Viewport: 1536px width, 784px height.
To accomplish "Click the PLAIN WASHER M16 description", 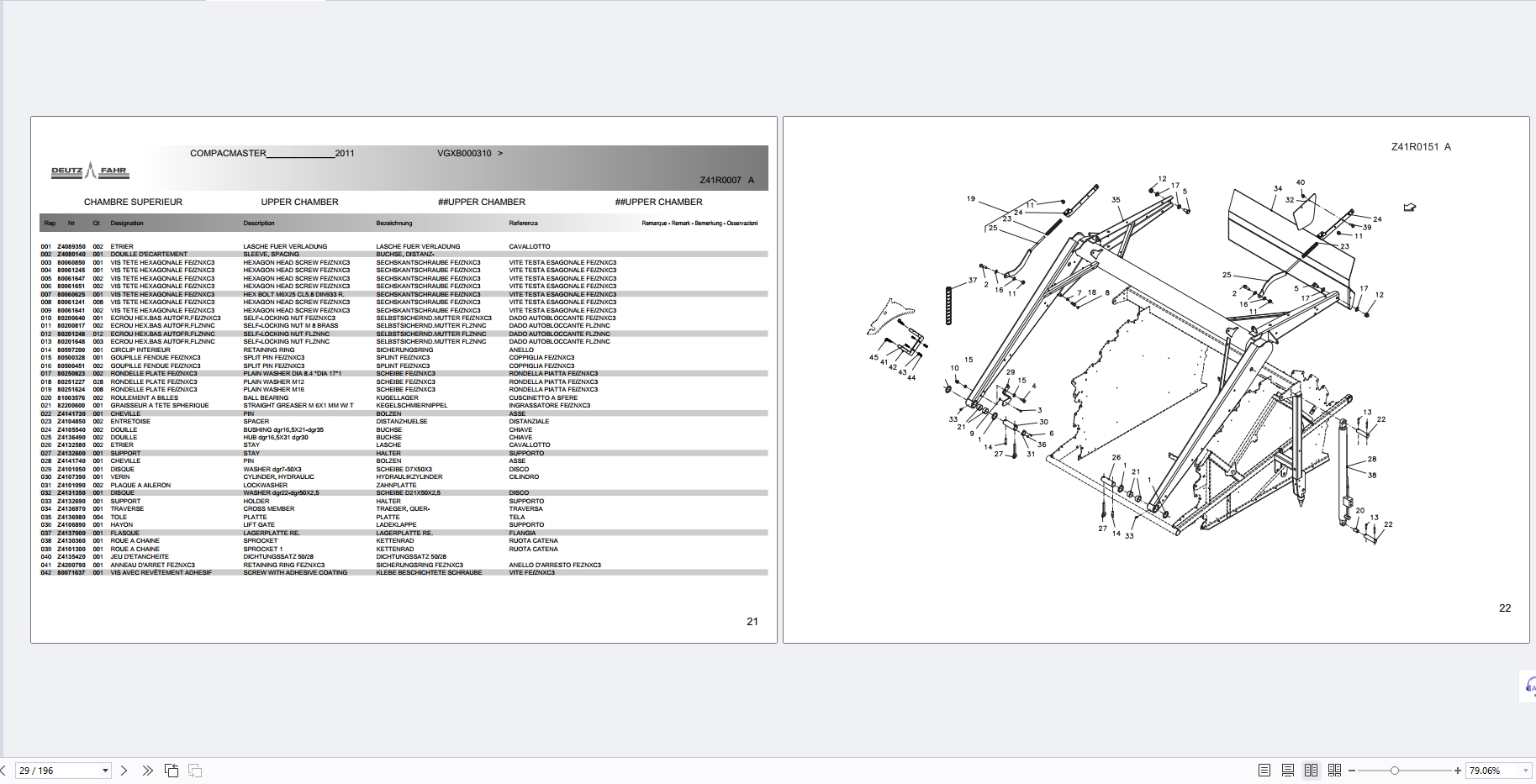I will [274, 390].
